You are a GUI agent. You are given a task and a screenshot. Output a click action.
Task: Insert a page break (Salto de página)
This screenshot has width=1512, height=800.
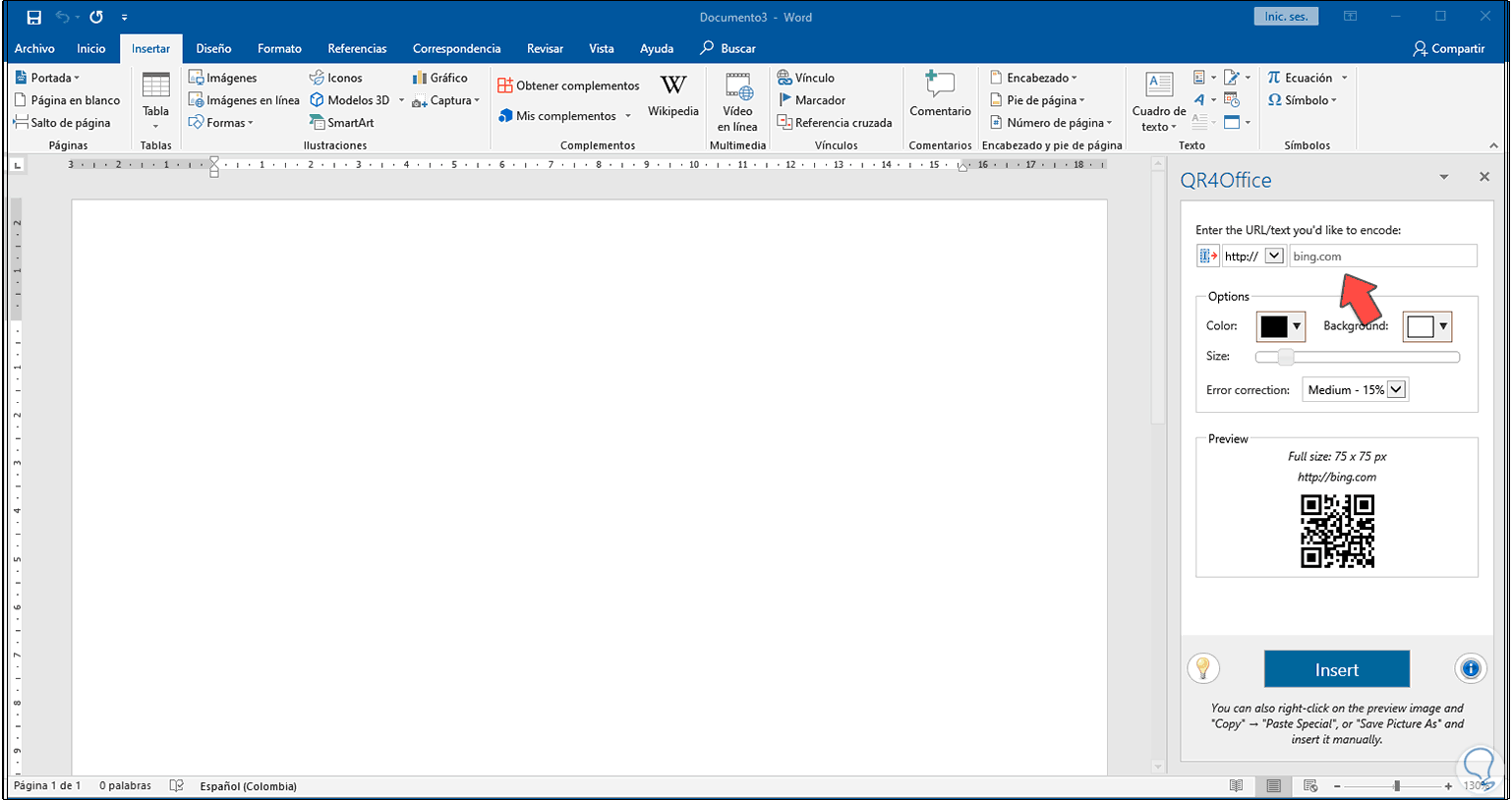coord(62,123)
